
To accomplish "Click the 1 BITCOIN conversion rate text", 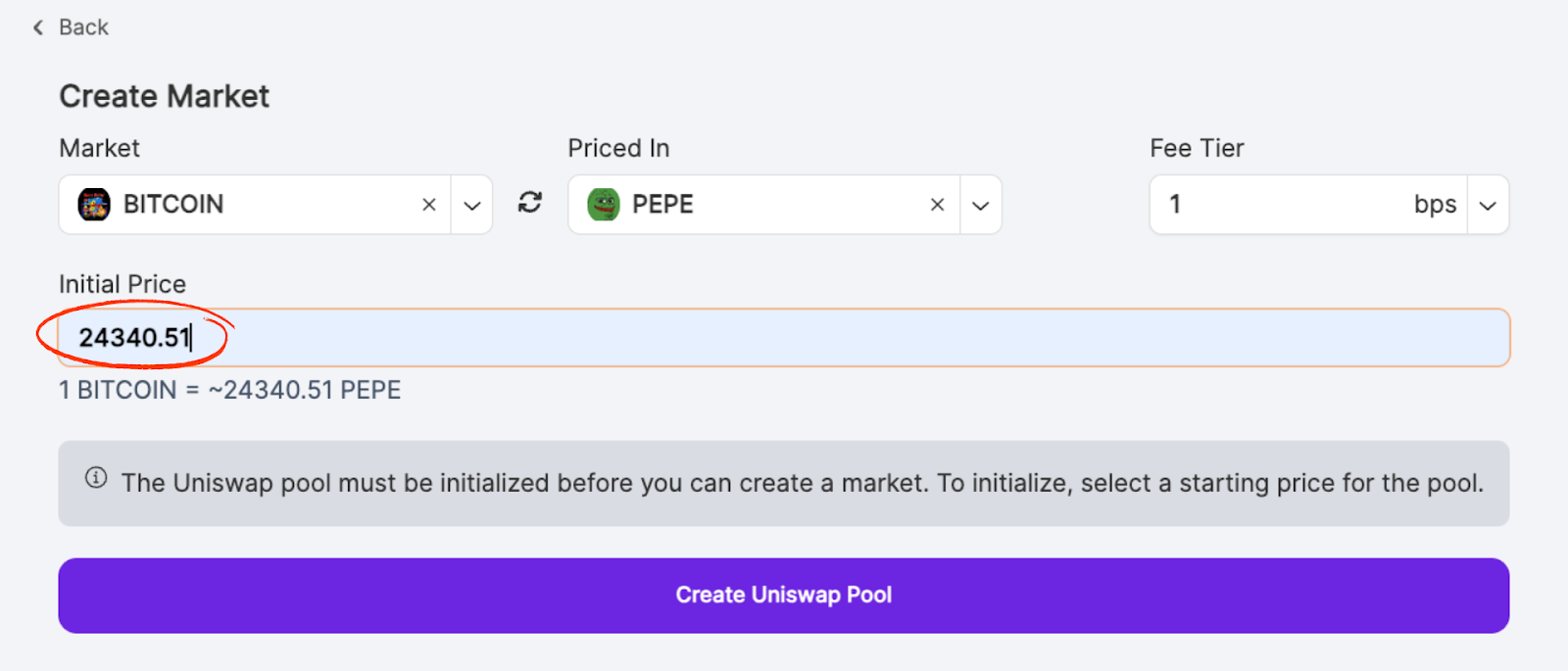I will click(x=230, y=390).
